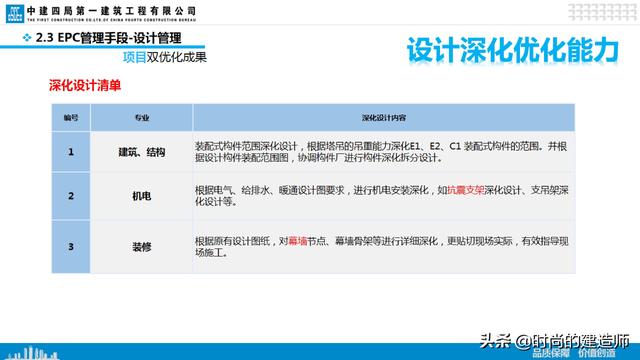Click the large title '设计深化优化能力'

tap(513, 51)
